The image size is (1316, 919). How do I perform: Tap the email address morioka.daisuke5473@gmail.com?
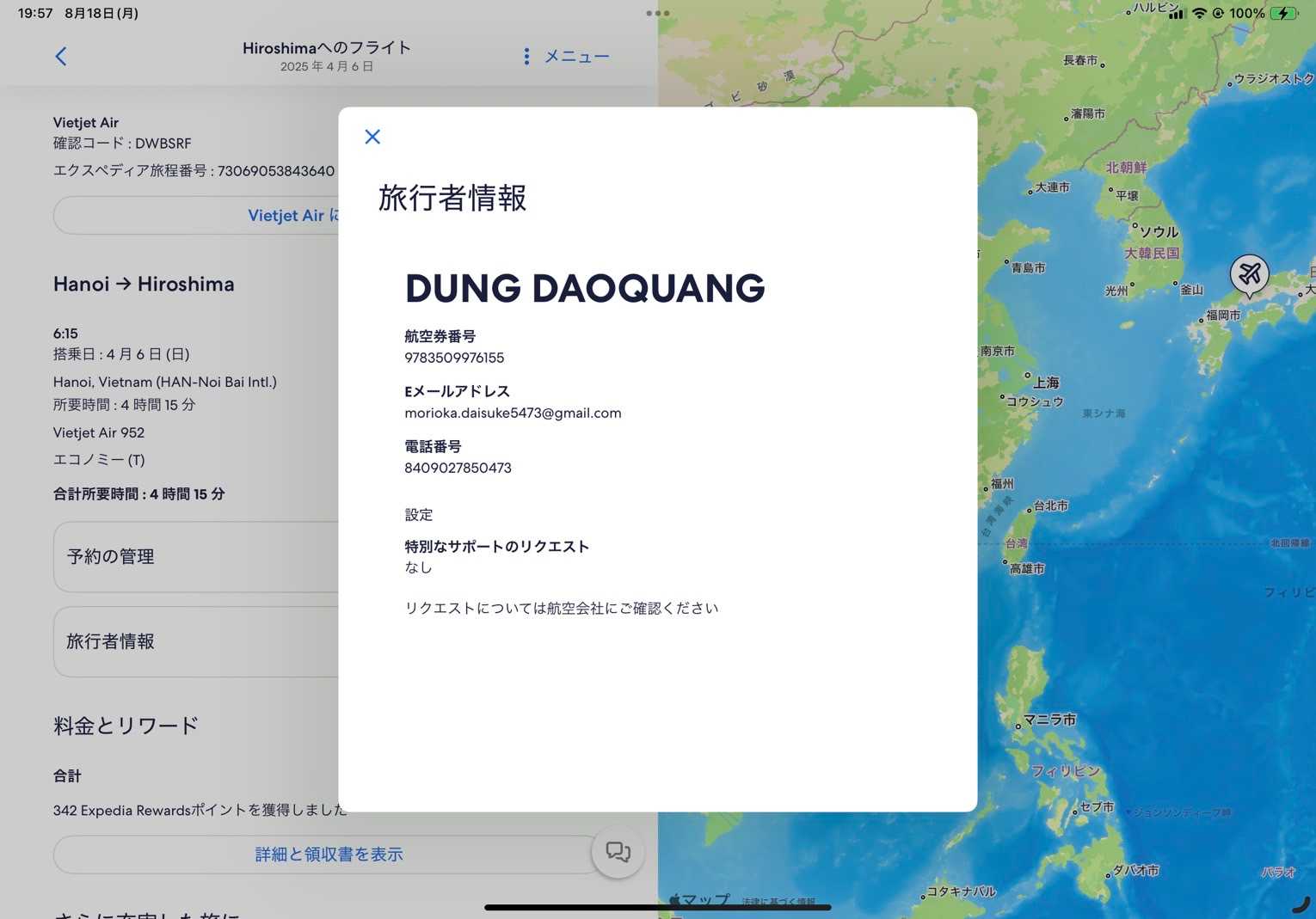point(513,414)
